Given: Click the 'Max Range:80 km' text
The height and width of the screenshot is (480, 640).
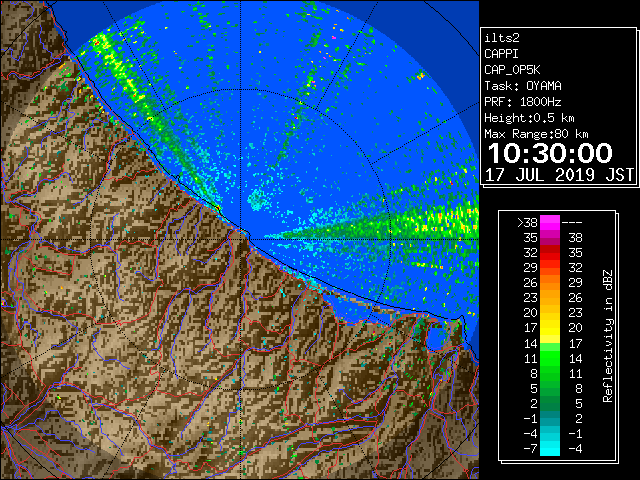Looking at the screenshot, I should click(536, 134).
